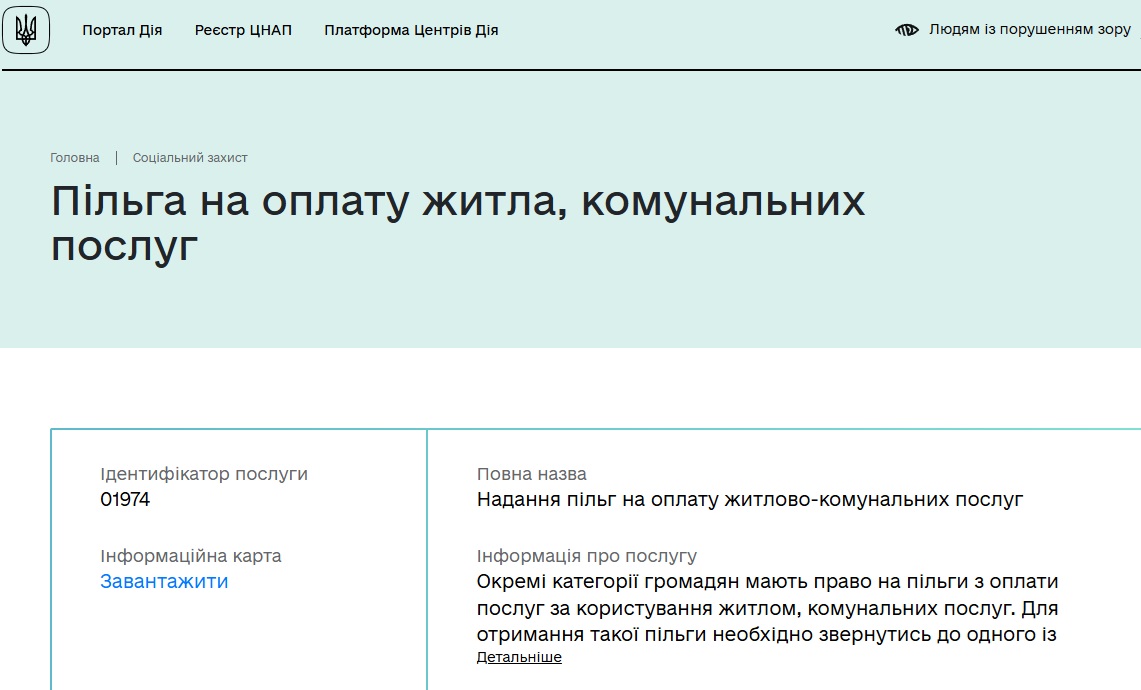
Task: Navigate to Головна via breadcrumb
Action: (75, 157)
